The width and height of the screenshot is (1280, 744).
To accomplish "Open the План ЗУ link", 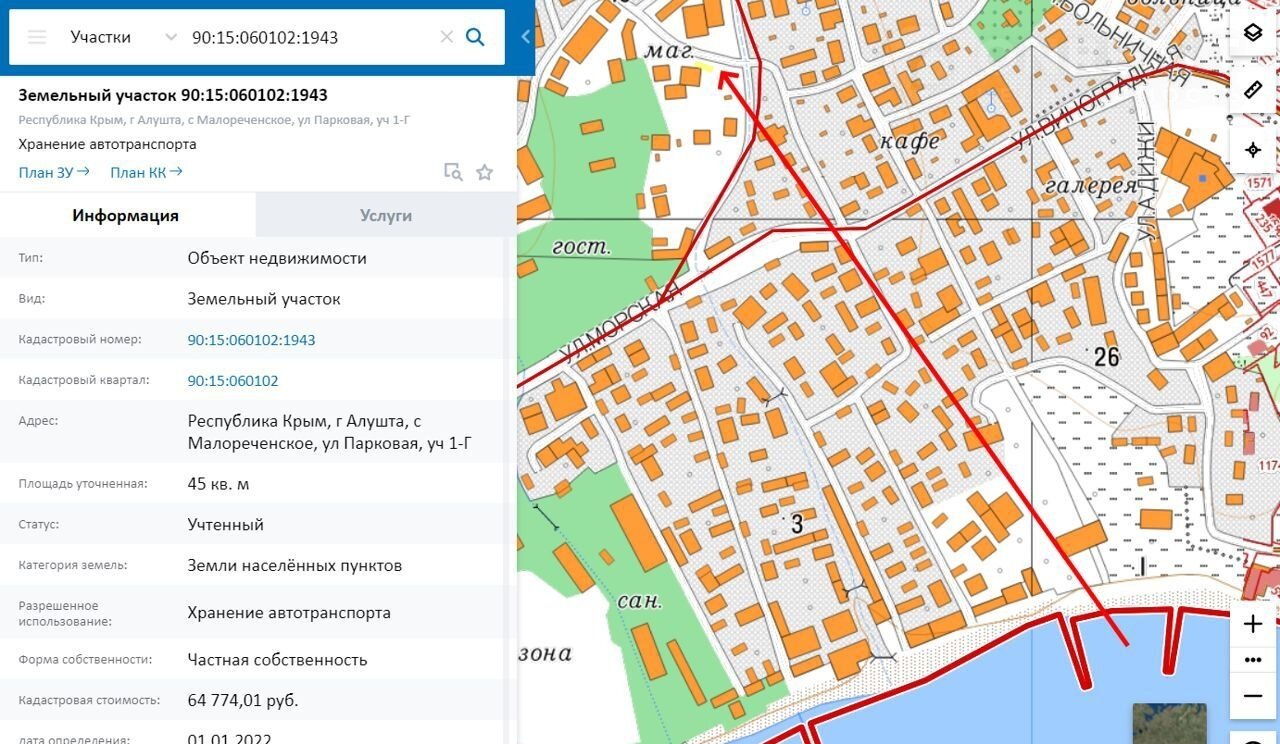I will pyautogui.click(x=54, y=172).
